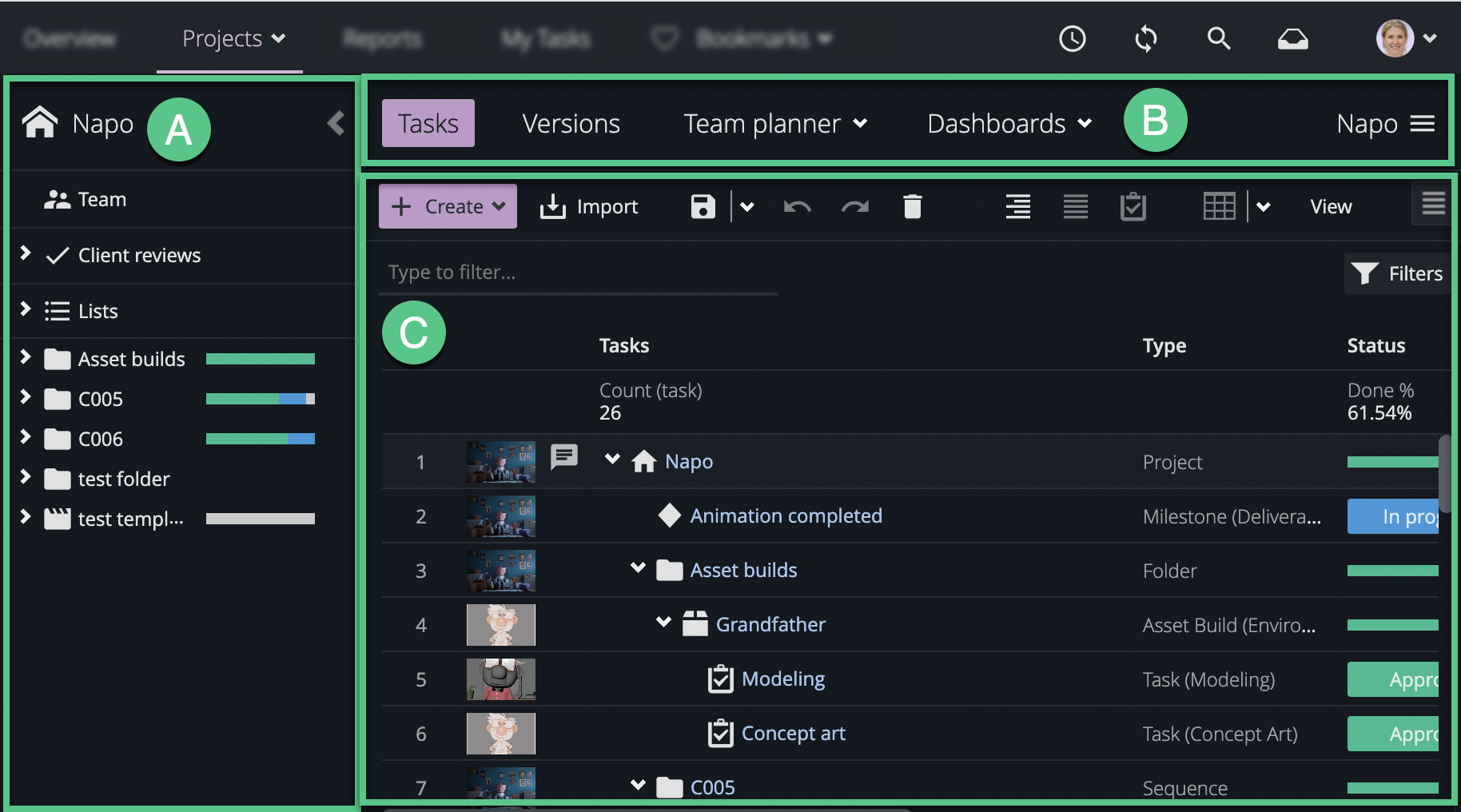Viewport: 1461px width, 812px height.
Task: Open the Dashboards dropdown
Action: pos(1007,123)
